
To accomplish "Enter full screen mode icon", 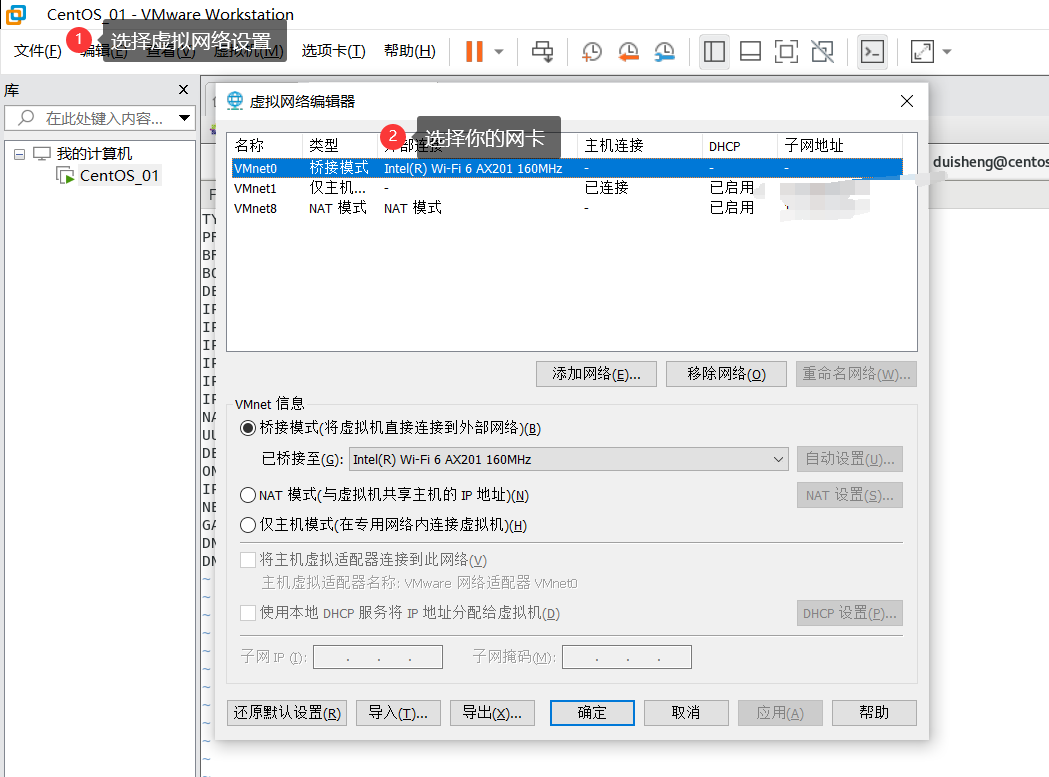I will (x=786, y=52).
